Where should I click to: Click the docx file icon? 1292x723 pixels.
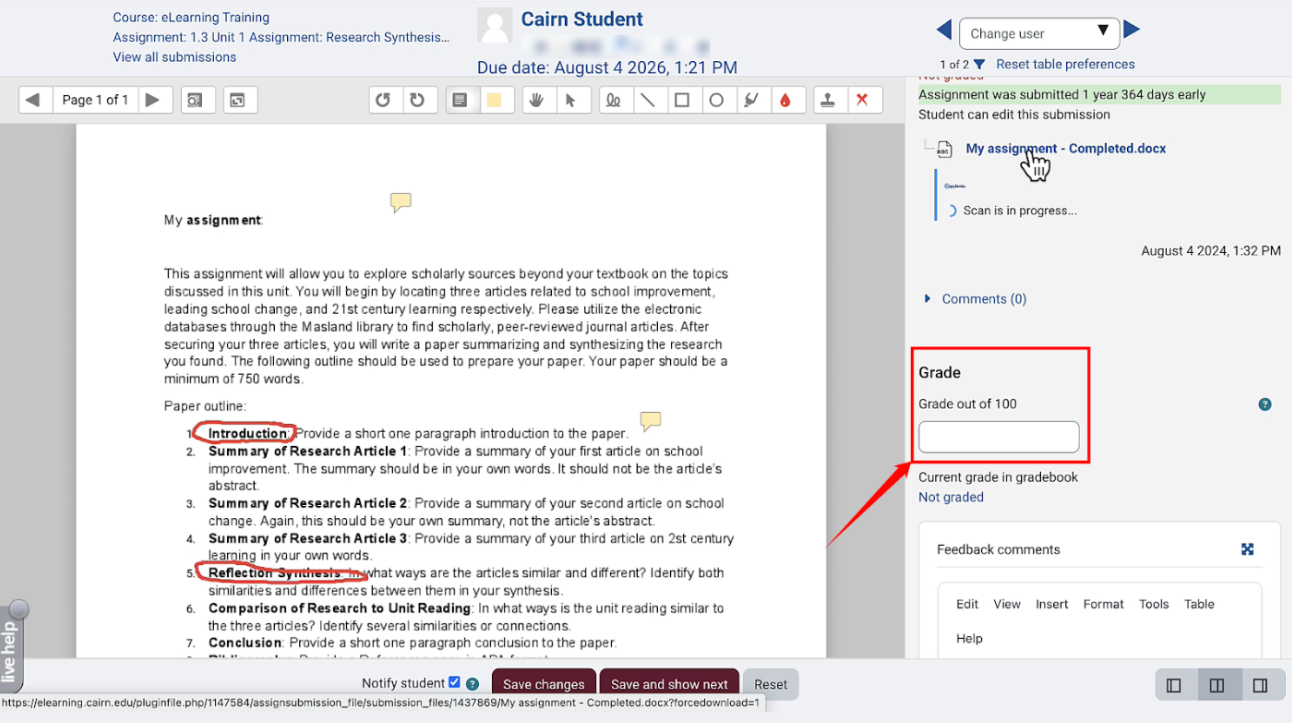click(944, 149)
